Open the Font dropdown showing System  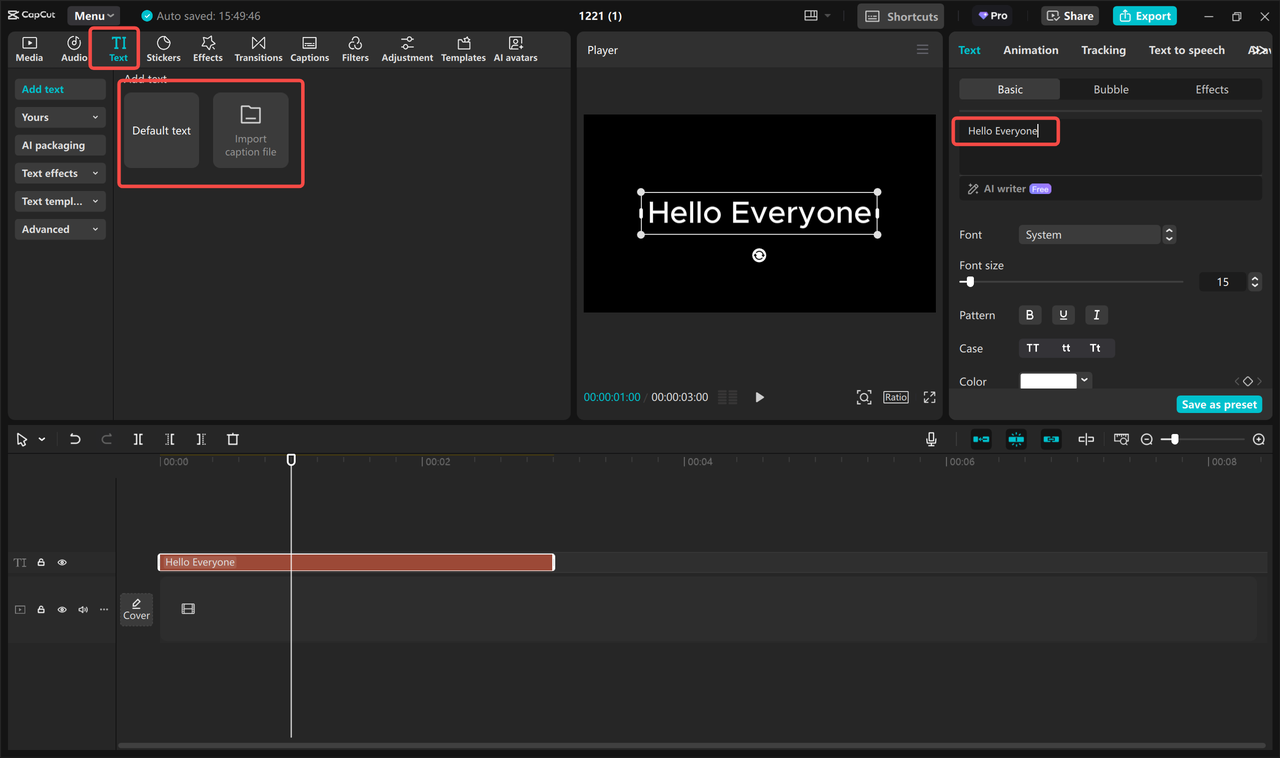(1090, 234)
